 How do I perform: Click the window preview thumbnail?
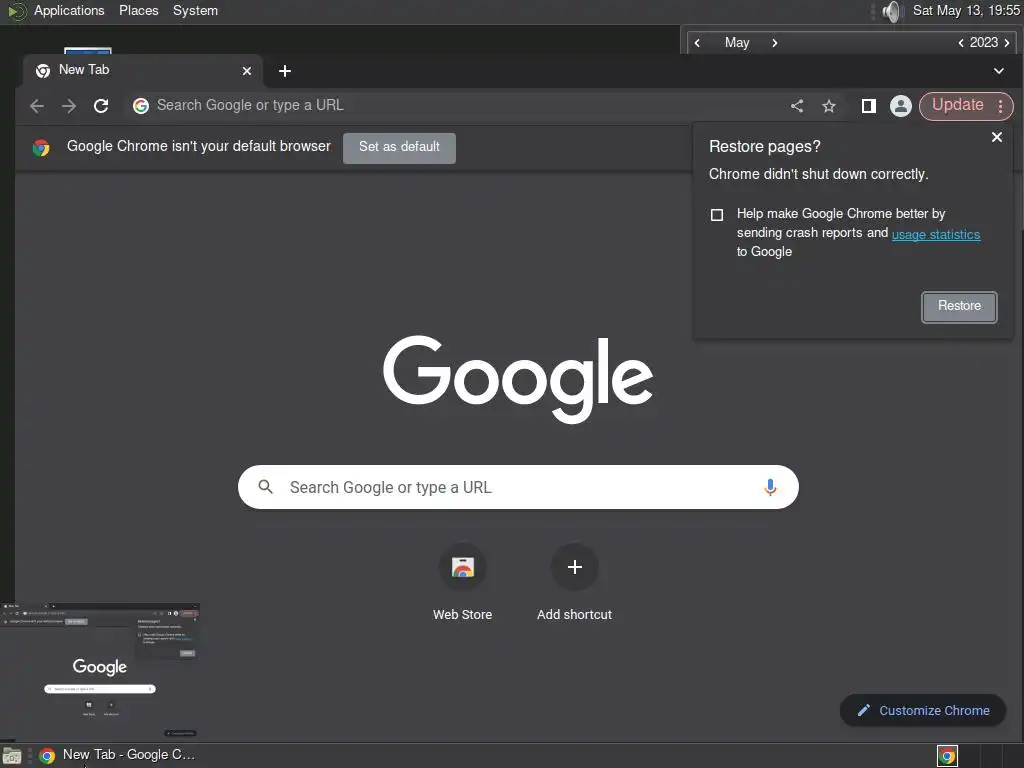click(x=100, y=671)
